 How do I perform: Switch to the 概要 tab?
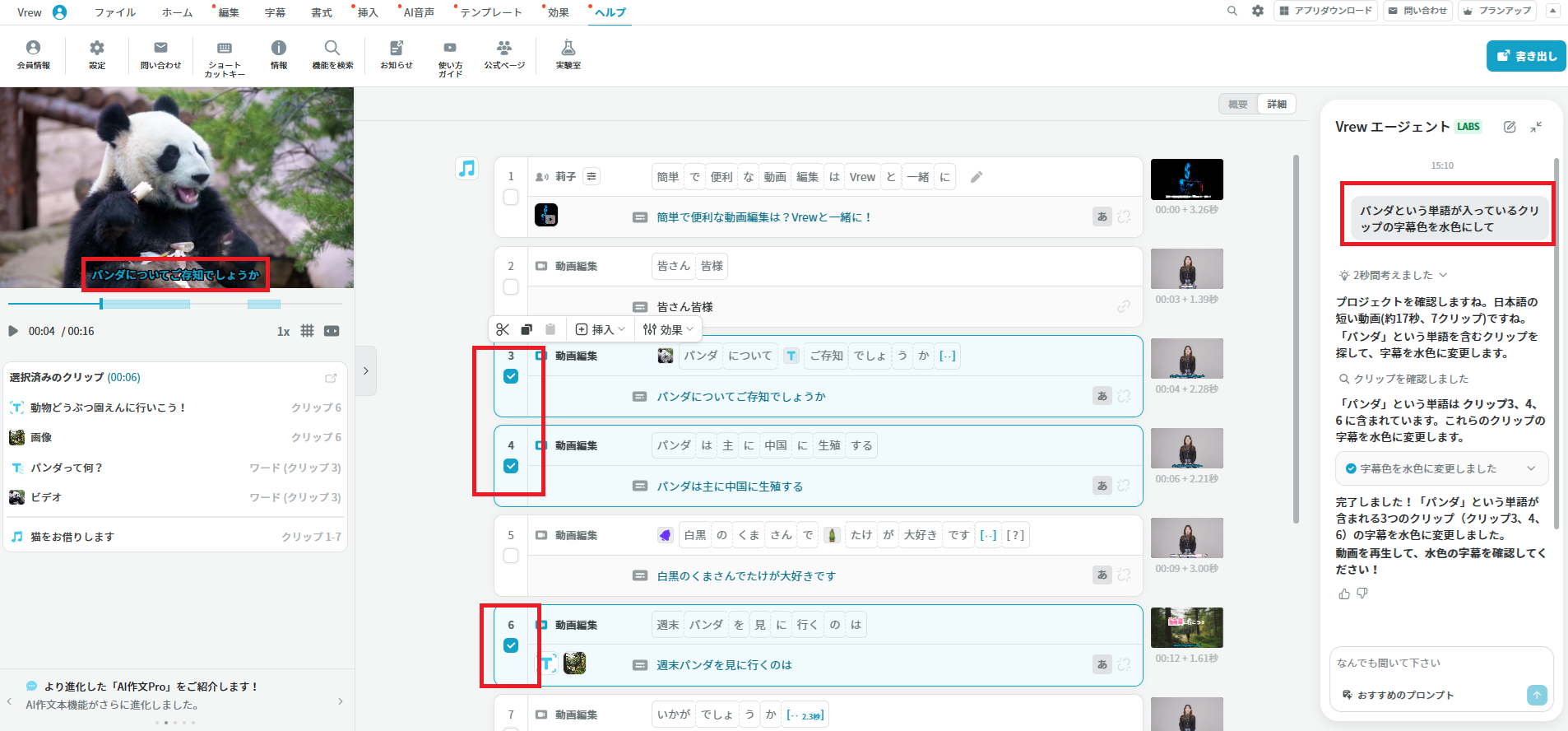(x=1238, y=105)
